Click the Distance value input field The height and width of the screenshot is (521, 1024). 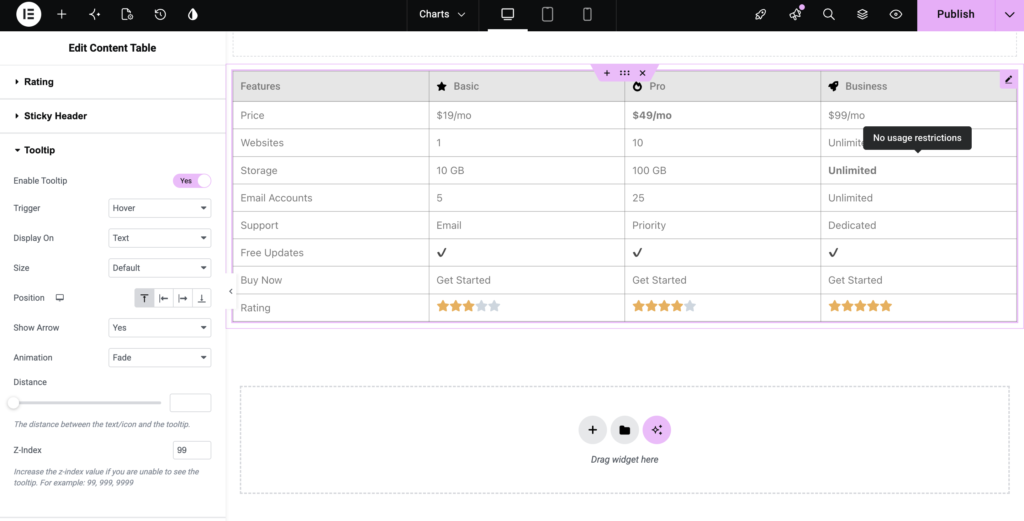pyautogui.click(x=190, y=403)
